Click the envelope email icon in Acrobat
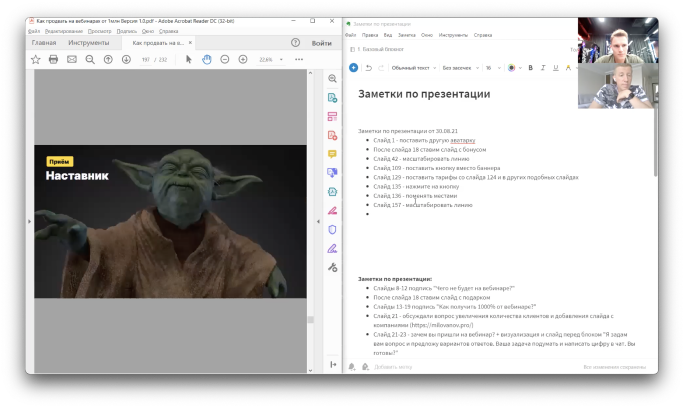Image resolution: width=684 pixels, height=409 pixels. (x=72, y=59)
